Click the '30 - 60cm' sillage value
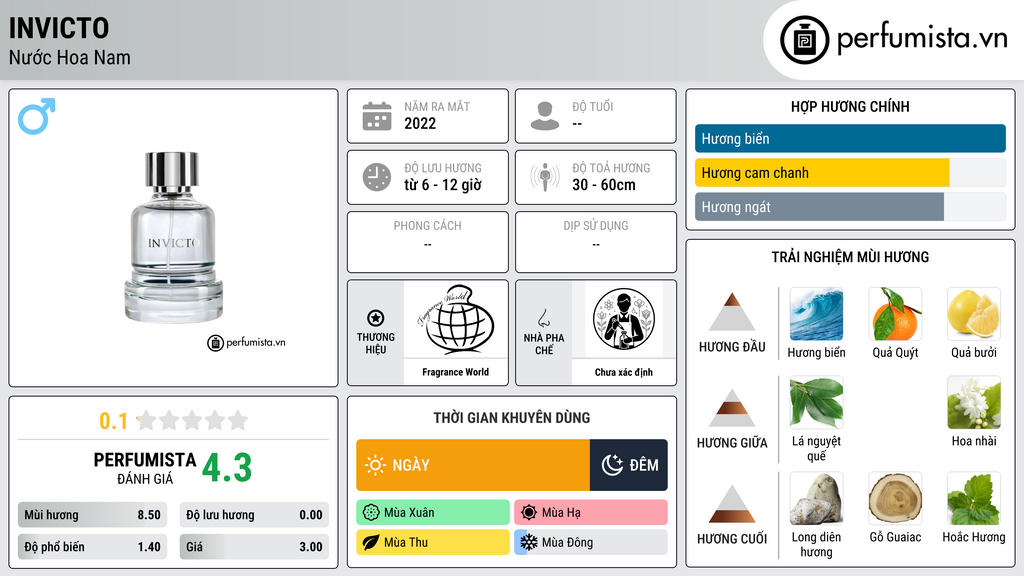Image resolution: width=1024 pixels, height=576 pixels. pos(604,185)
